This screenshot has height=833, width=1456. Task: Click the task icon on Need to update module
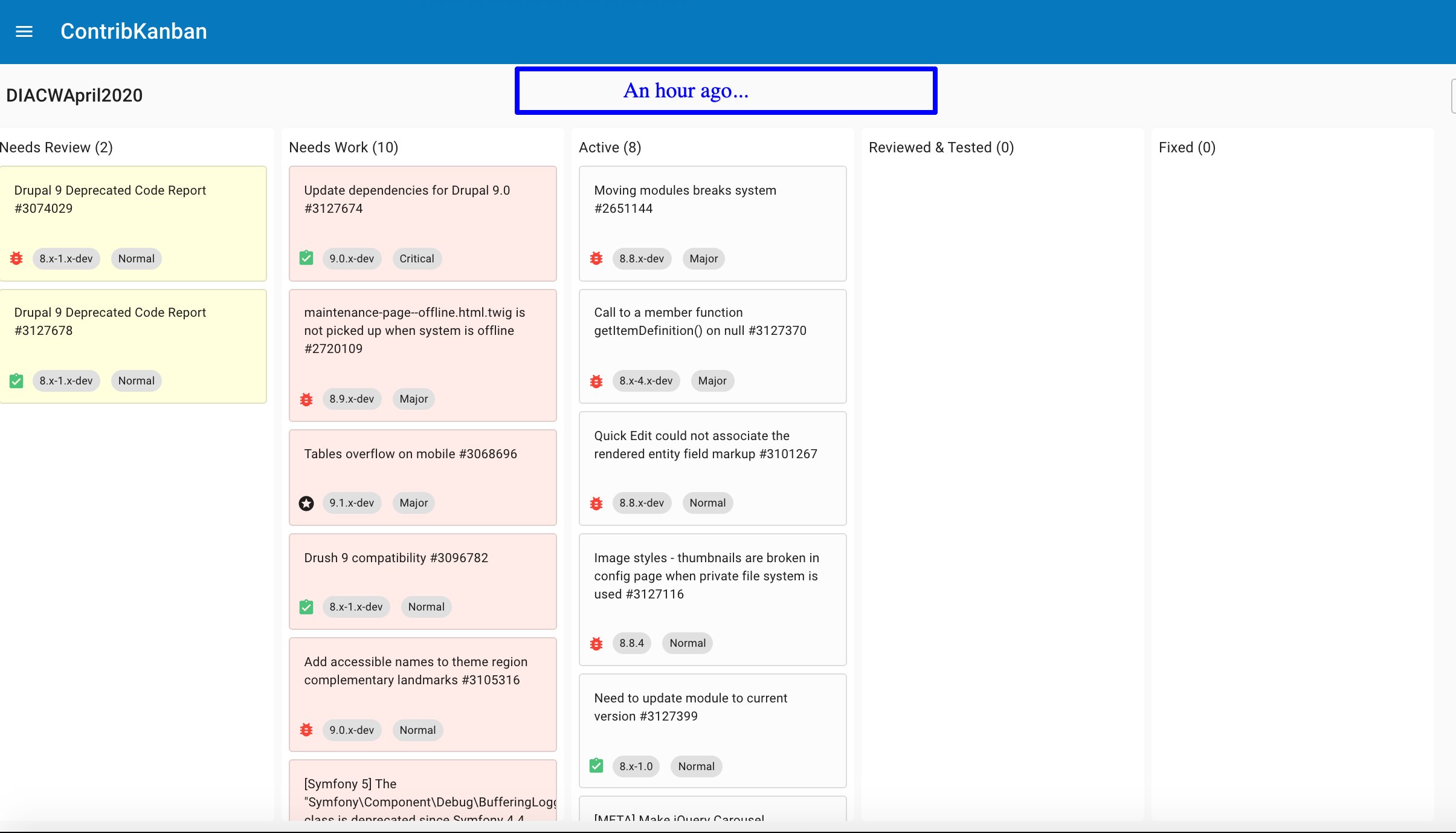(596, 767)
